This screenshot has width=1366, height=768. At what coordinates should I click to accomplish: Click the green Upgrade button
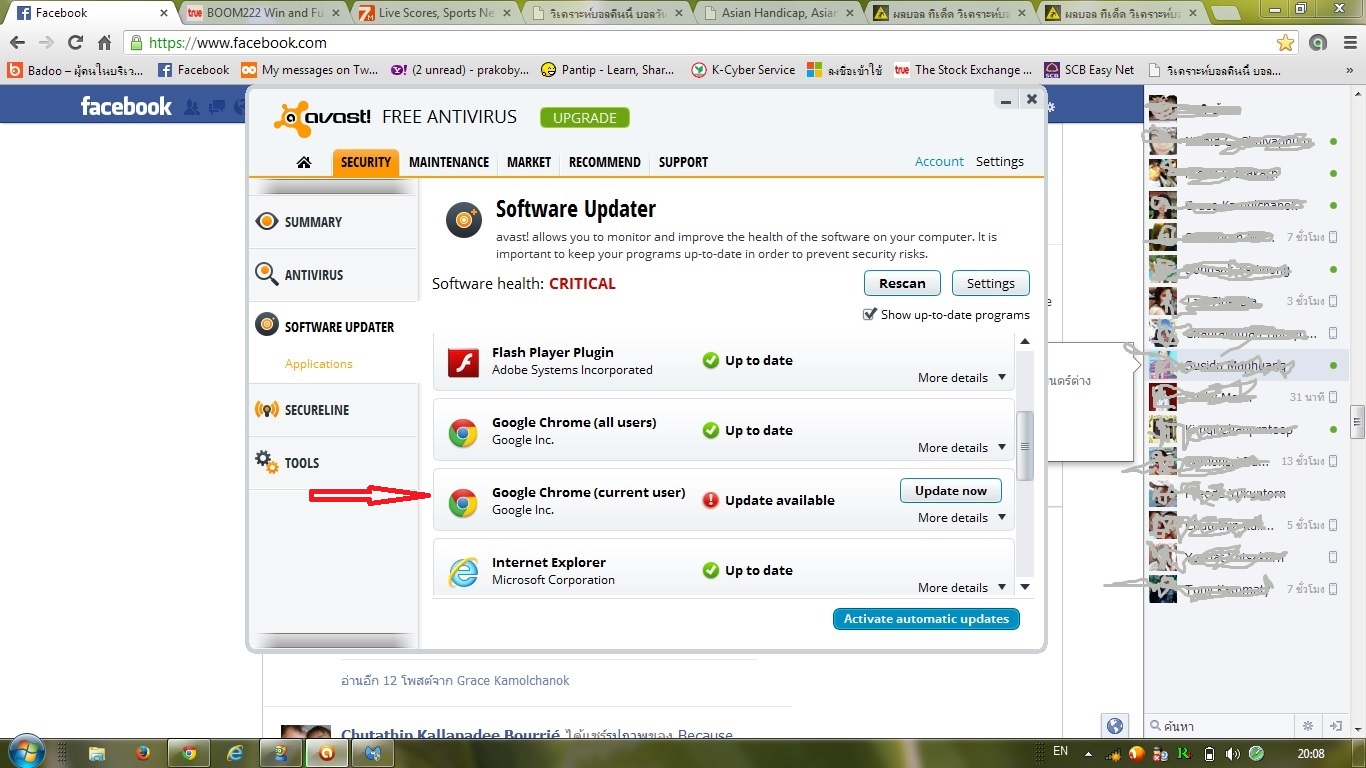click(x=585, y=118)
